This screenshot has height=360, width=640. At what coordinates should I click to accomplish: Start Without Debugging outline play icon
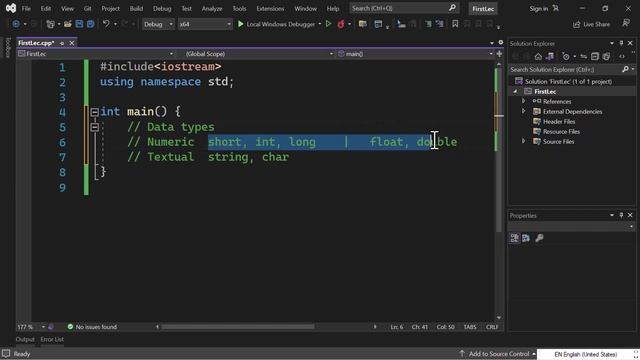coord(329,24)
